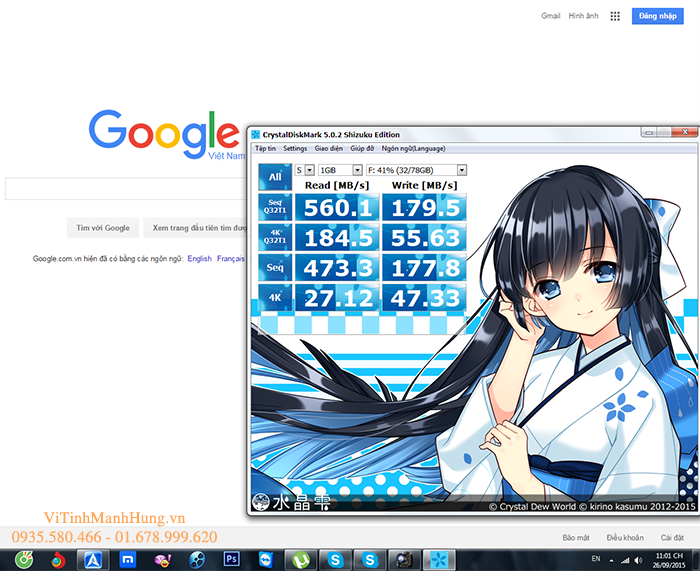Viewport: 700px width, 571px height.
Task: Click the Seq read value 473.3
Action: (338, 267)
